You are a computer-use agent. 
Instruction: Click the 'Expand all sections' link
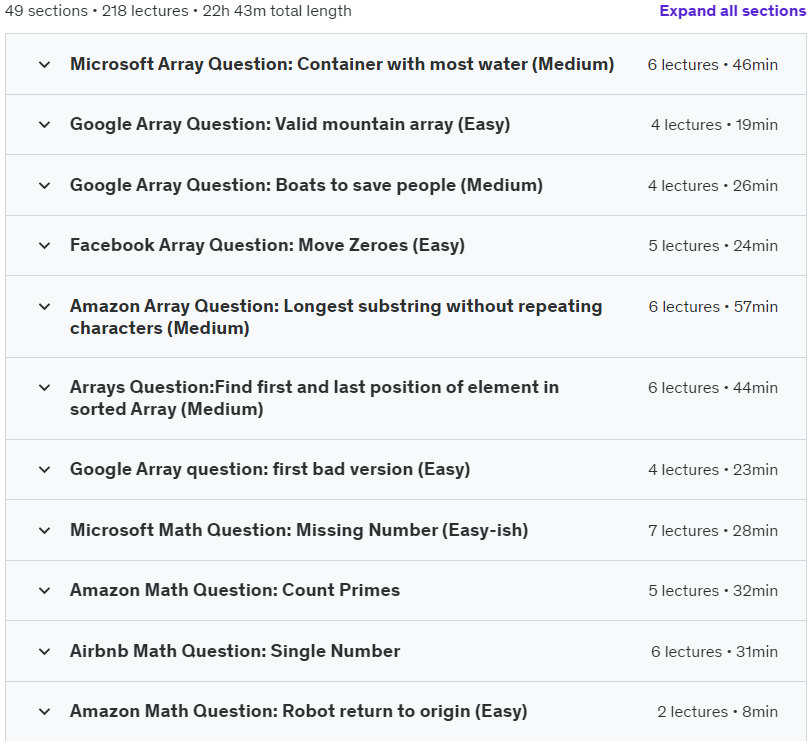[733, 11]
